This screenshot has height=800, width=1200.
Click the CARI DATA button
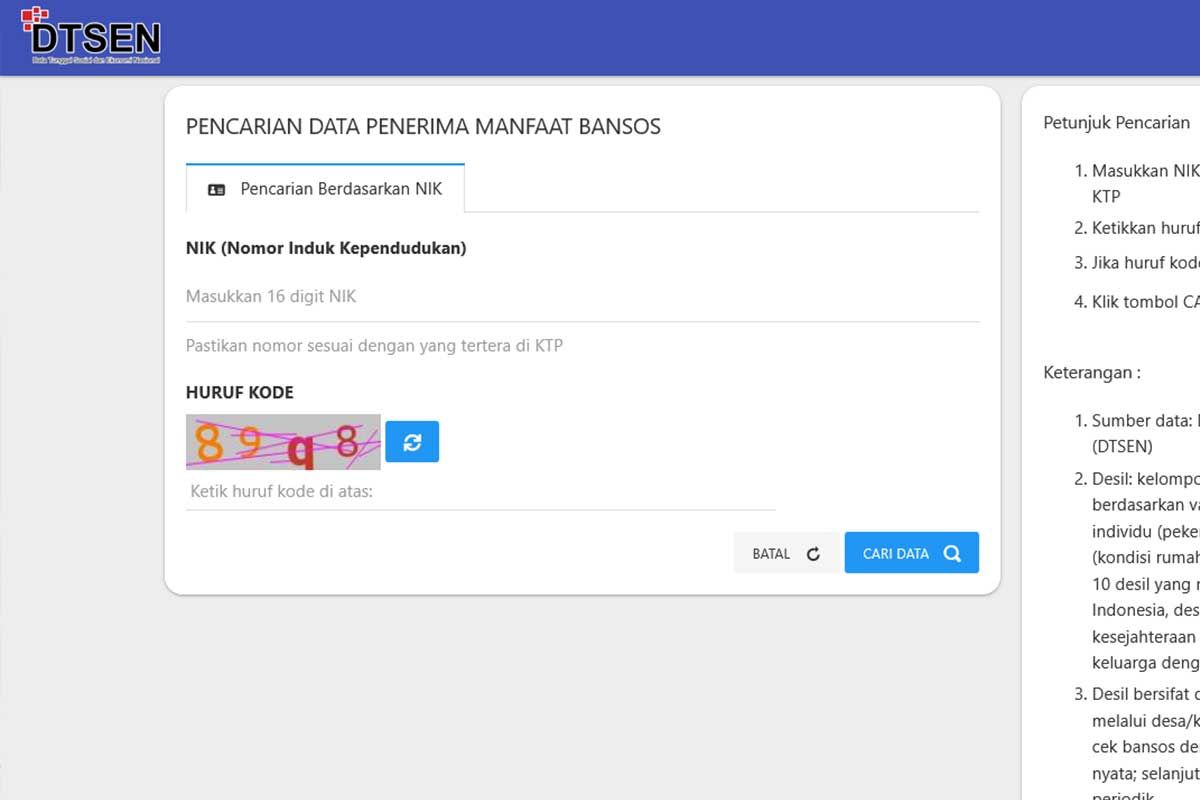coord(911,553)
